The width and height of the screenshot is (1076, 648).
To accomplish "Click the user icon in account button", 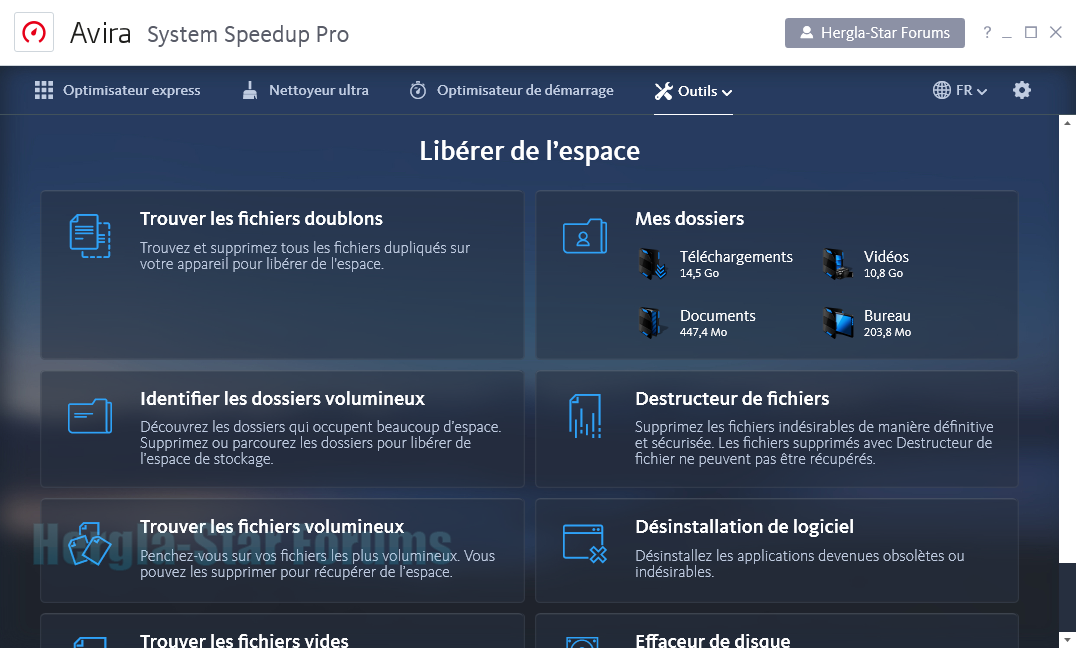I will tap(806, 32).
